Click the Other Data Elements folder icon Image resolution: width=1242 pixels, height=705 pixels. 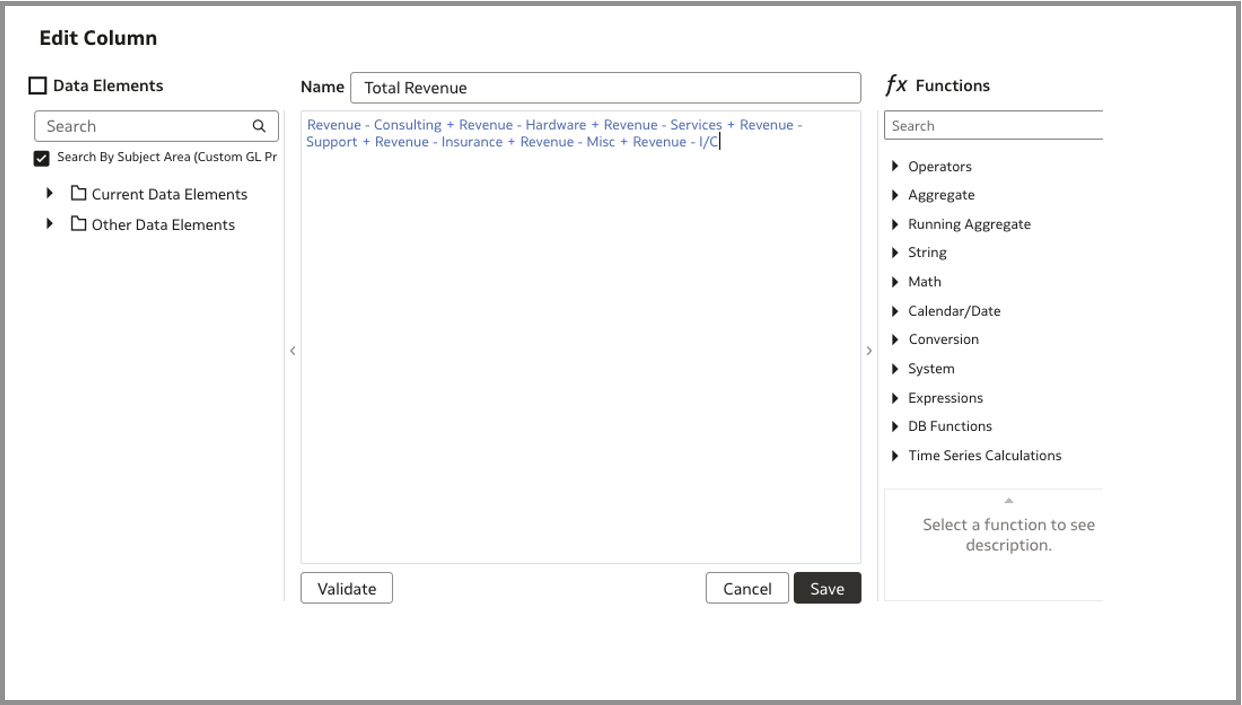(x=79, y=224)
